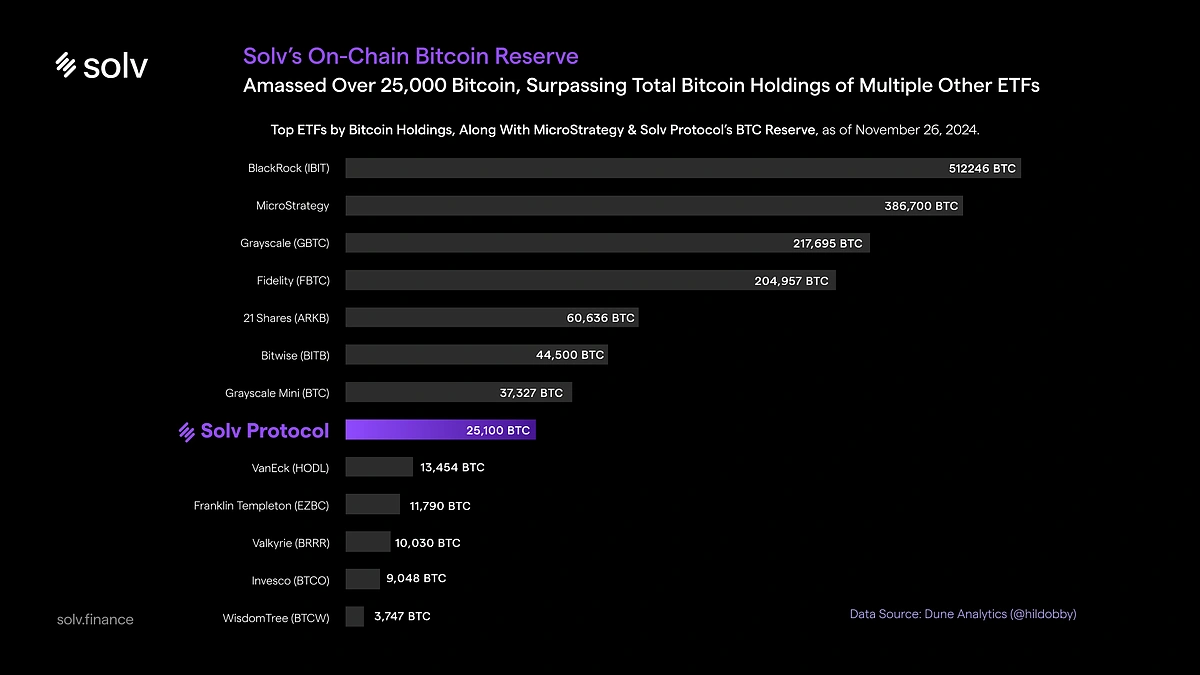This screenshot has height=675, width=1200.
Task: Select the Solv Protocol row label
Action: click(266, 430)
